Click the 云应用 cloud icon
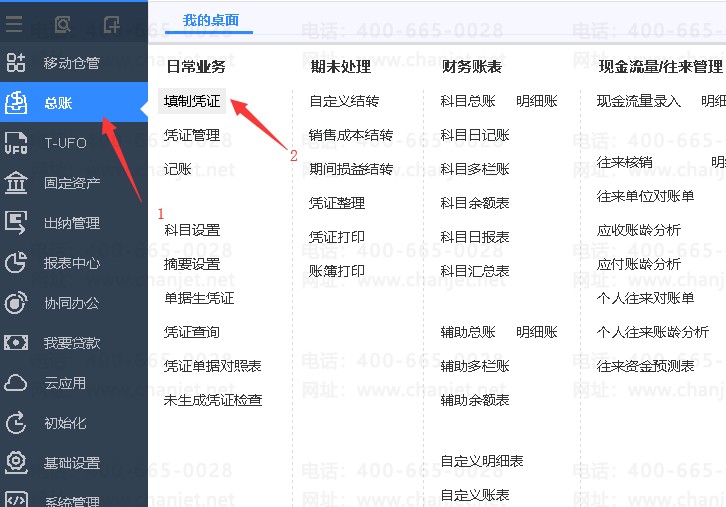Screen dimensions: 726x507 16,383
